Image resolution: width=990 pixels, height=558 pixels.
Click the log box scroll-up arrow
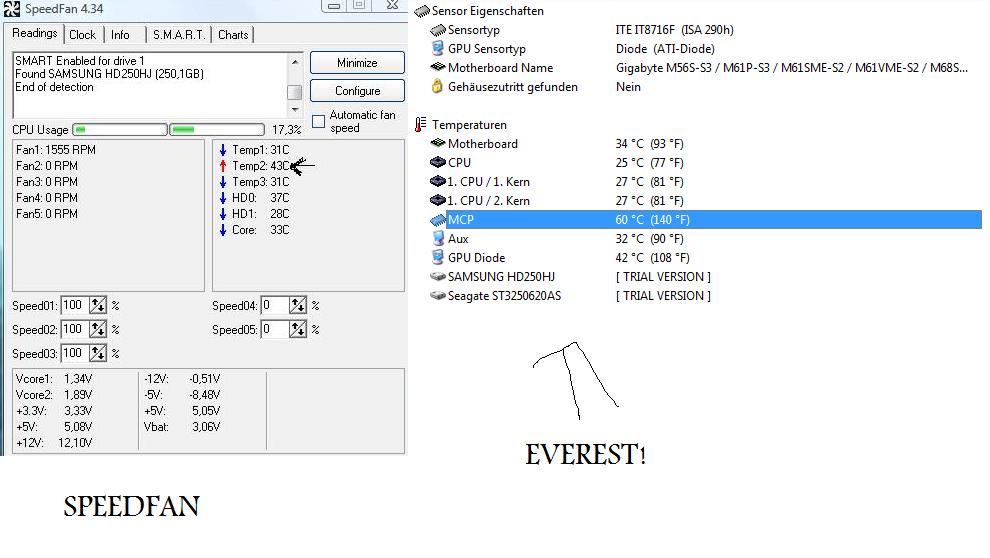click(x=295, y=61)
